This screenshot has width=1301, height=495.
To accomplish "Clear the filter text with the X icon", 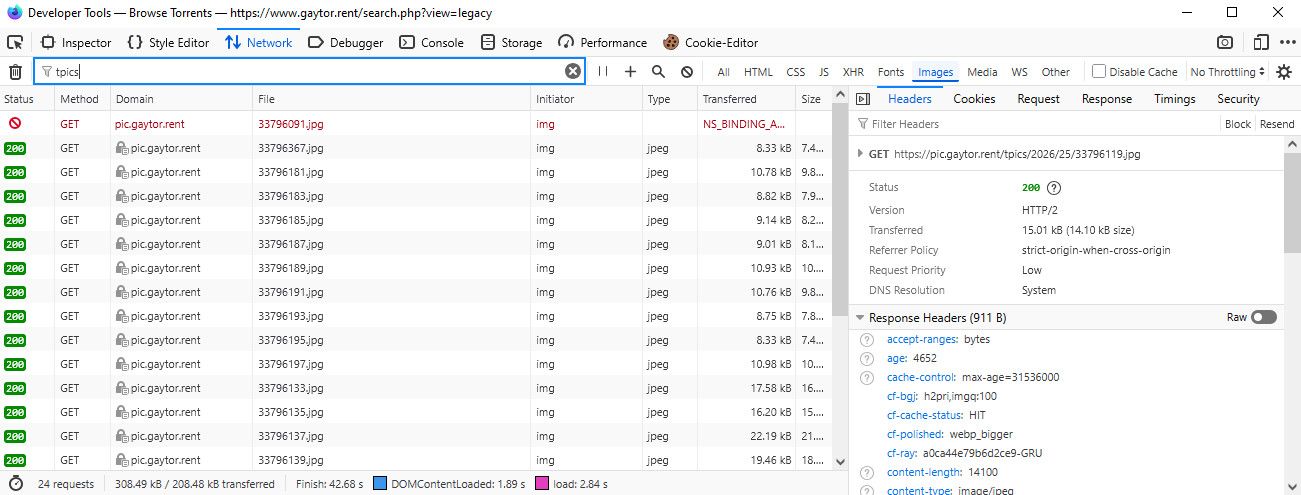I will pyautogui.click(x=573, y=71).
